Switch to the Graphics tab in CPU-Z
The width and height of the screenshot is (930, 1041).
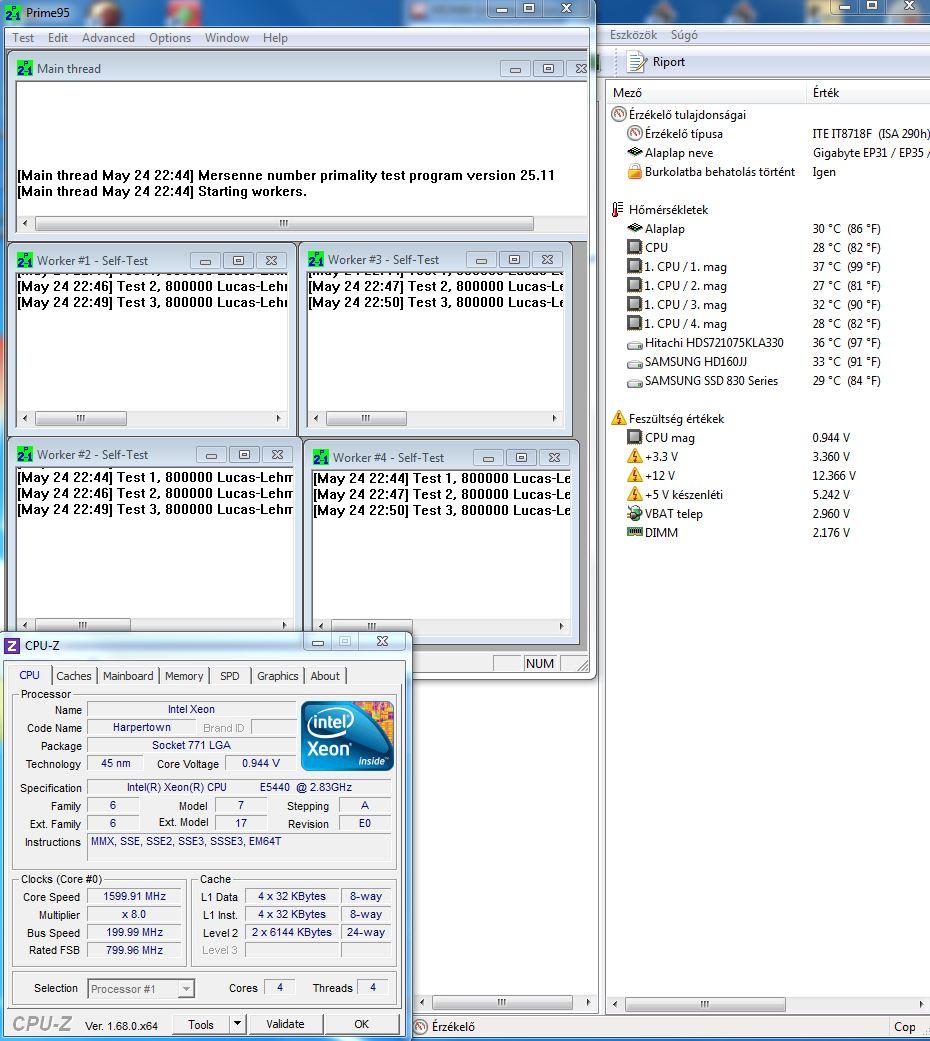[277, 676]
